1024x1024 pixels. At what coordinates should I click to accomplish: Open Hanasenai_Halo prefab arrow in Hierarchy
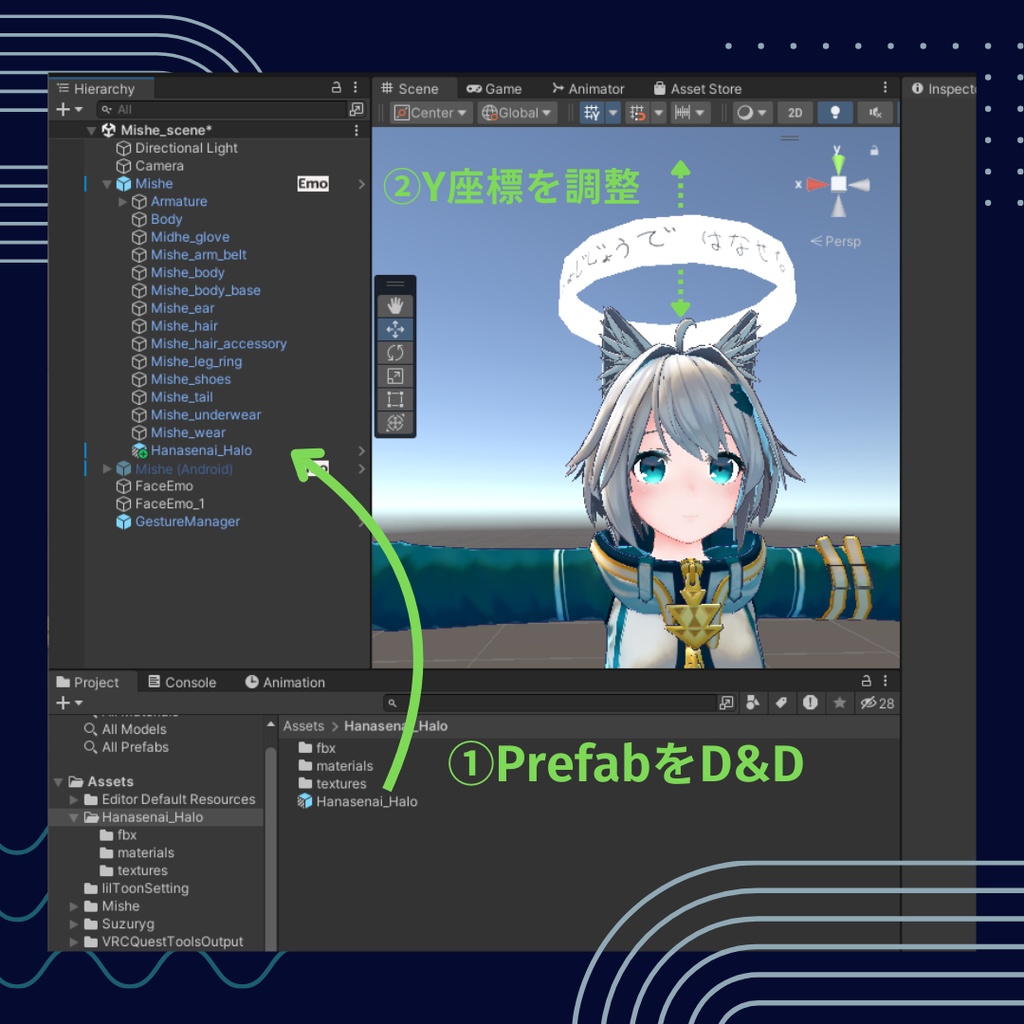pyautogui.click(x=361, y=451)
